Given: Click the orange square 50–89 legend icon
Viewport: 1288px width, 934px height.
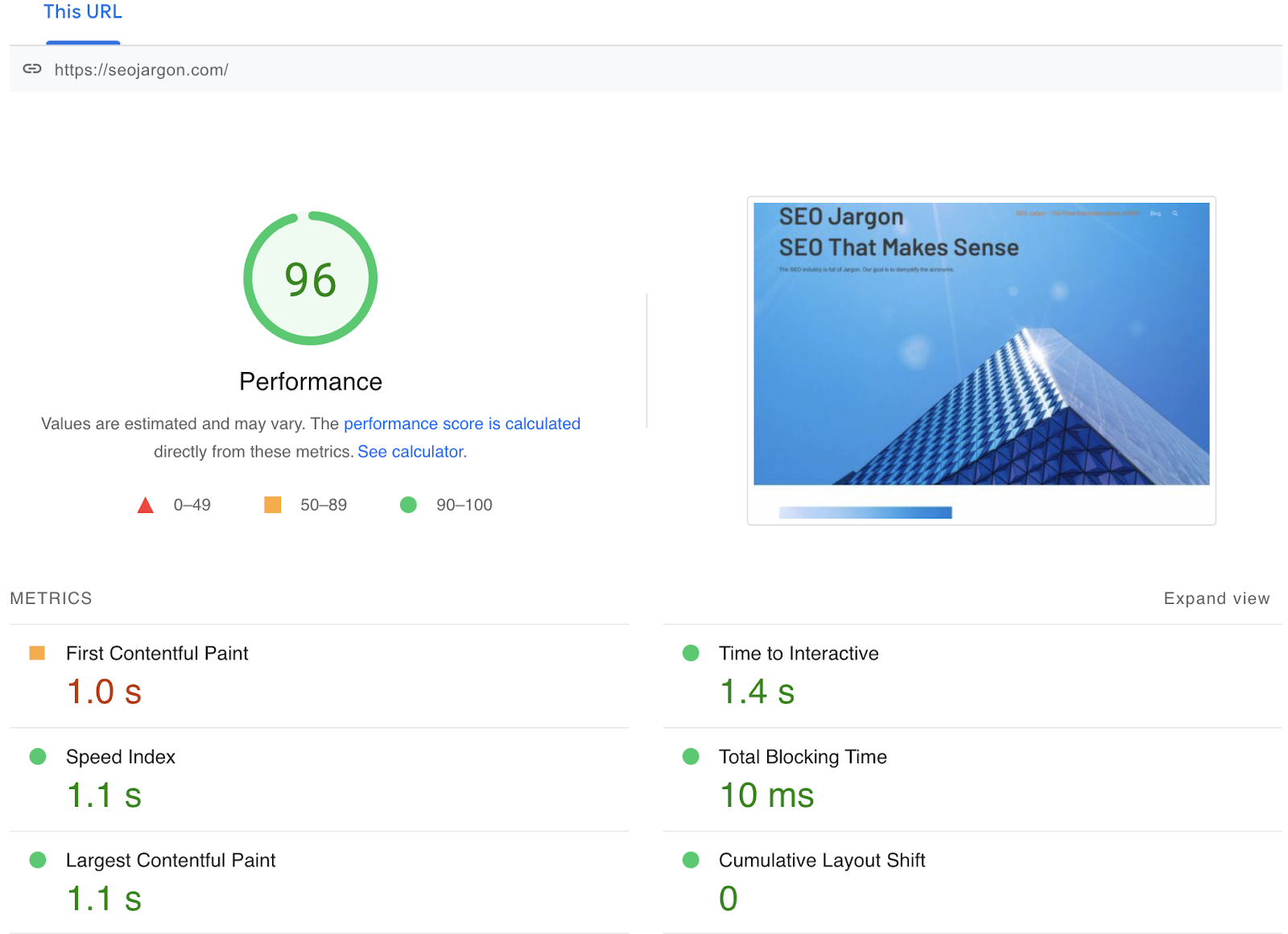Looking at the screenshot, I should [x=273, y=505].
